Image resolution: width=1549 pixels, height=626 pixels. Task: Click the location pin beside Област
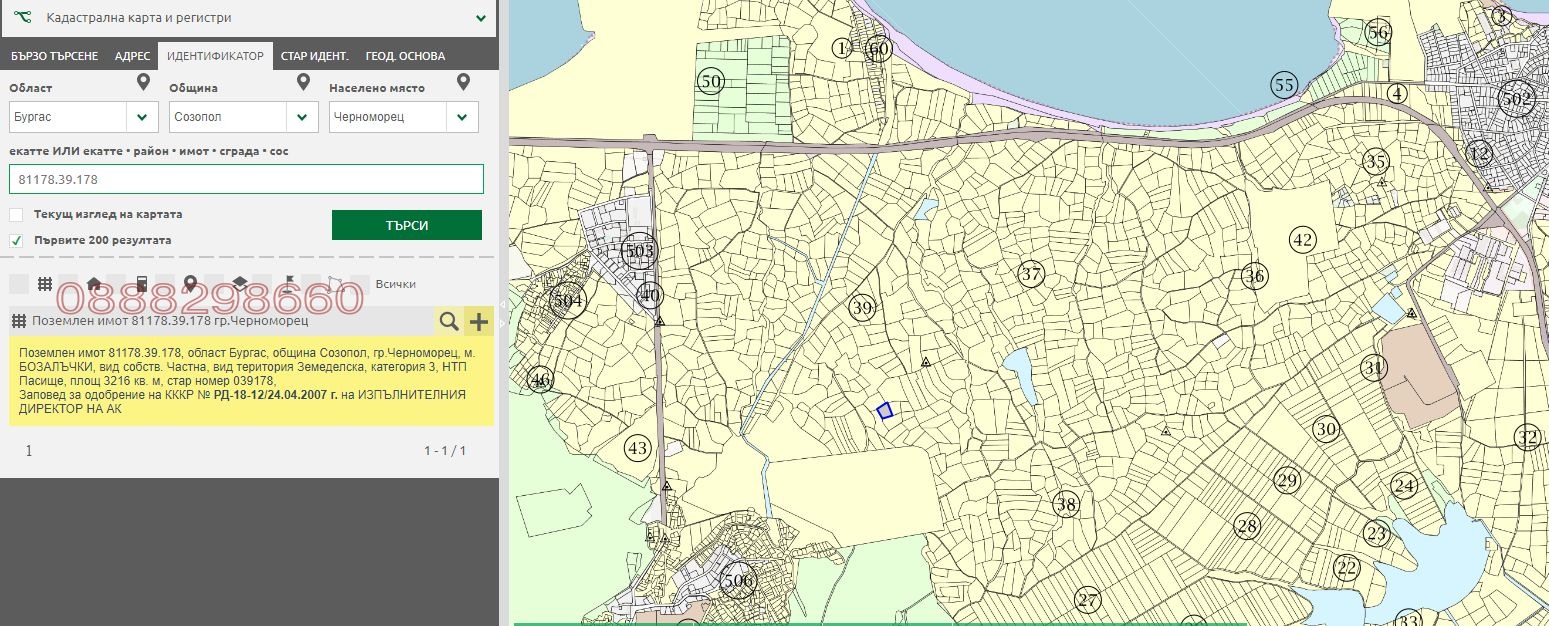(x=143, y=83)
